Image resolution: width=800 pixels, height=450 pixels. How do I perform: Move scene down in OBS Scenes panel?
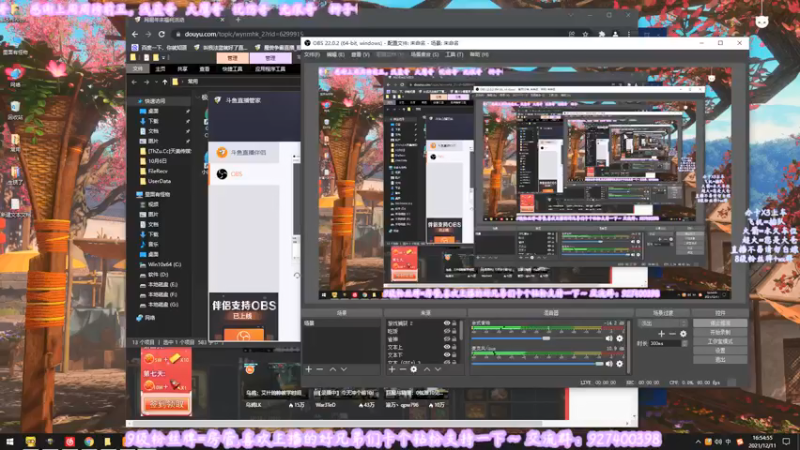(344, 369)
